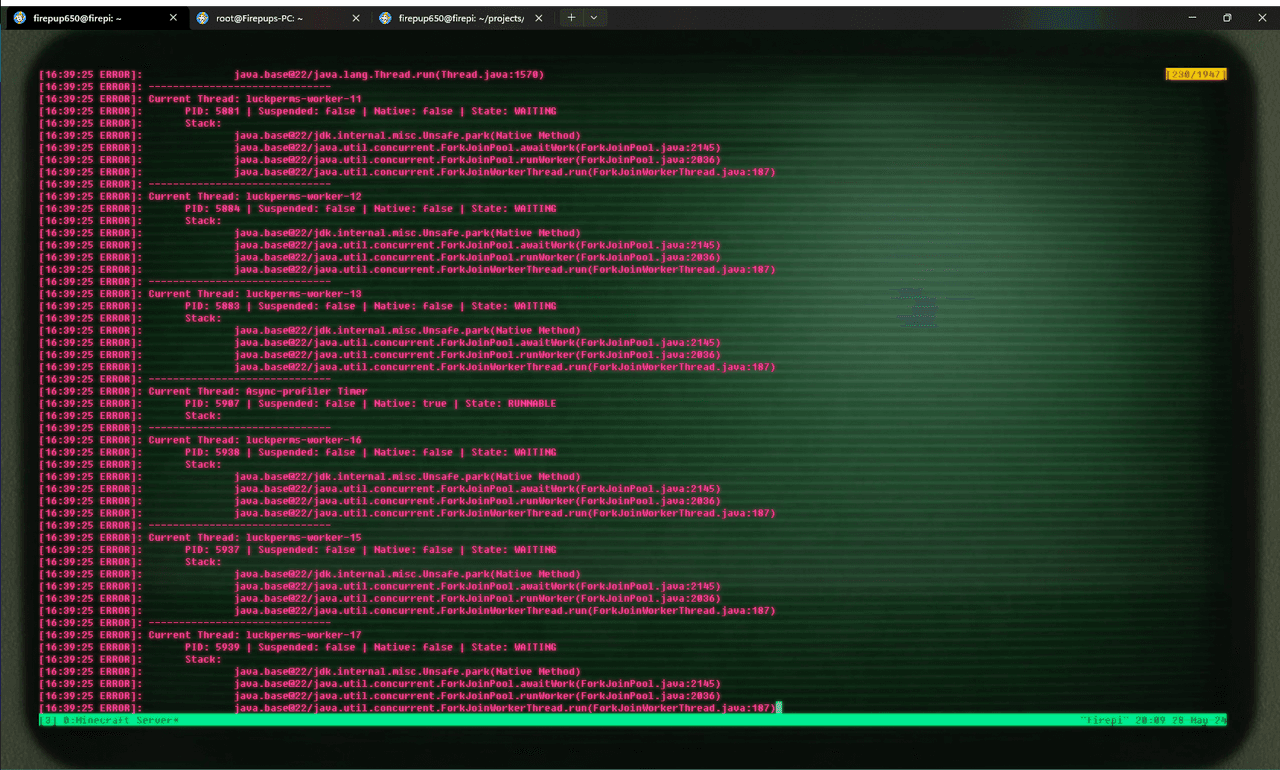Switch to the firepup650@firepi ~/projects tab

click(x=460, y=17)
